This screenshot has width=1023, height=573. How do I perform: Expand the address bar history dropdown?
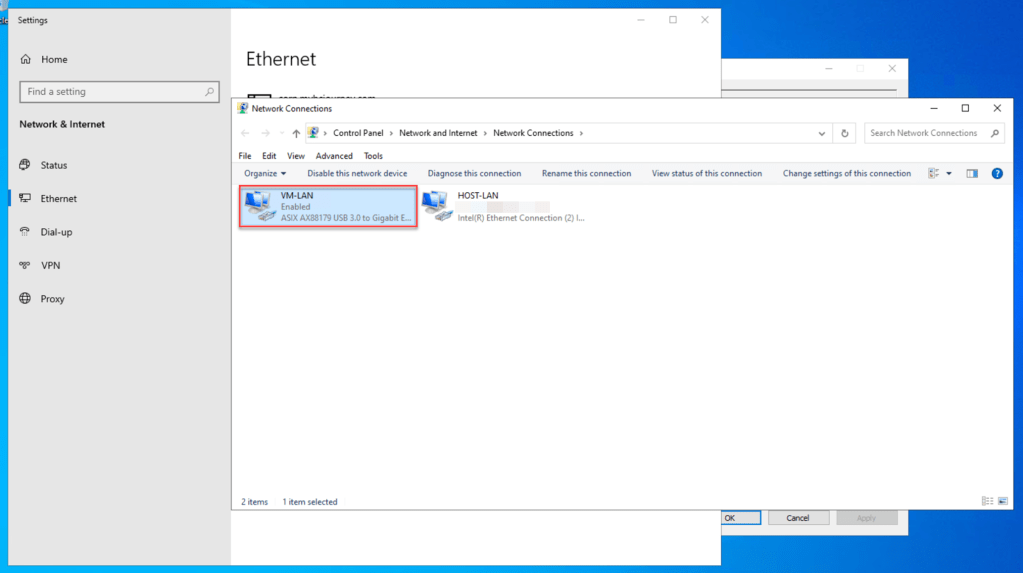click(822, 133)
